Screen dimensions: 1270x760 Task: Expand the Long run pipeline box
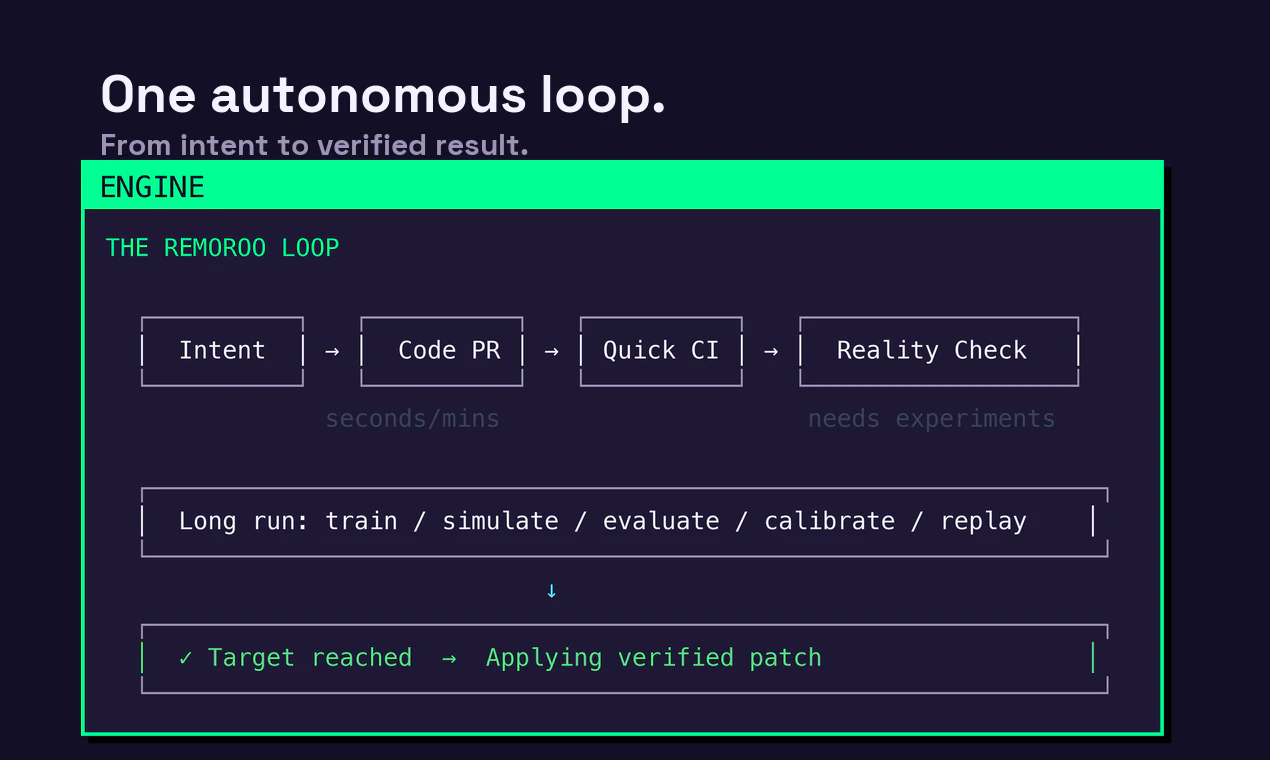[624, 520]
